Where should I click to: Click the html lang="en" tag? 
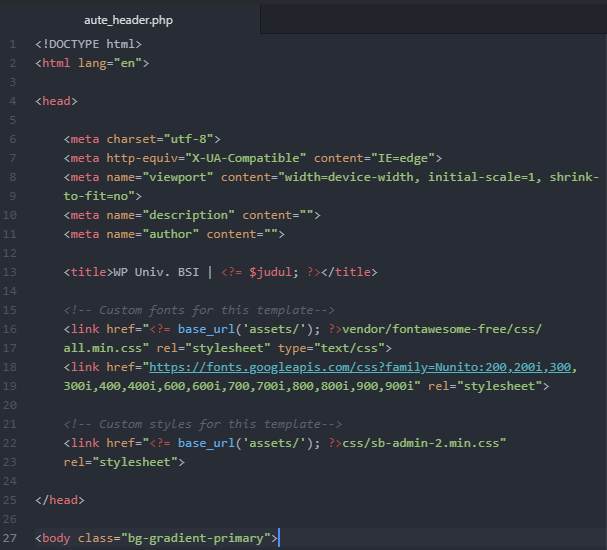coord(92,63)
